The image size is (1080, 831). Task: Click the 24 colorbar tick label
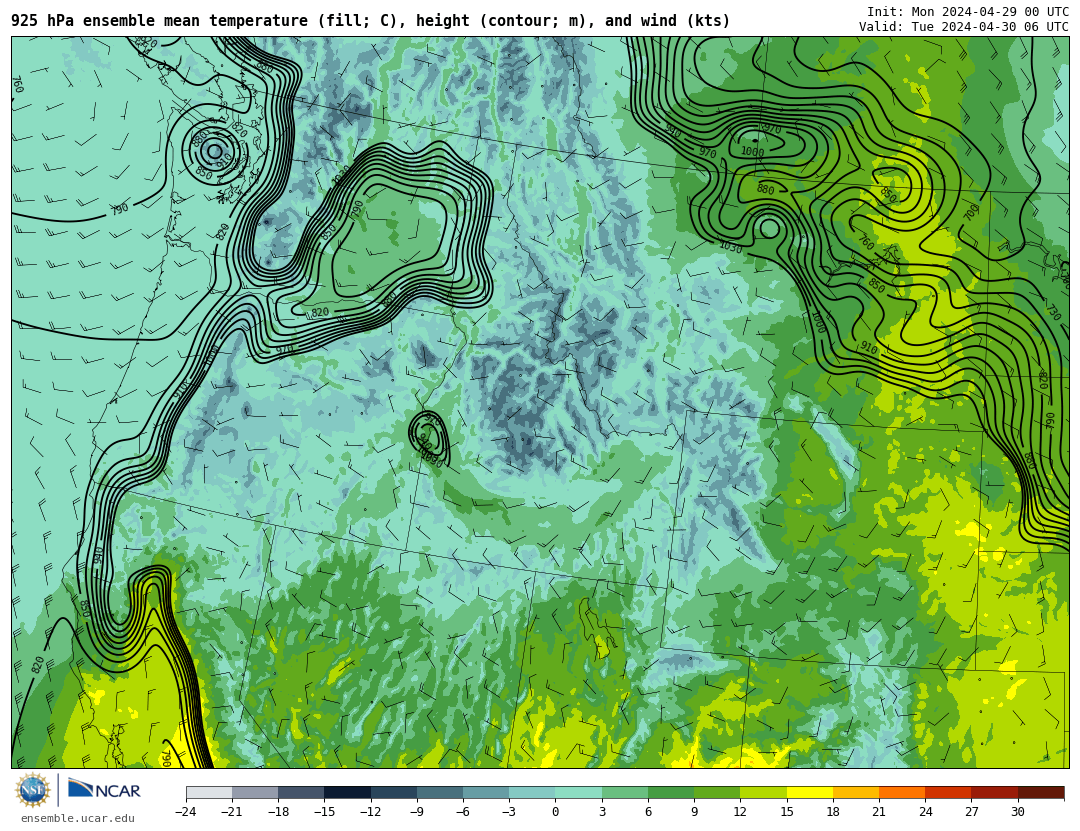[925, 812]
